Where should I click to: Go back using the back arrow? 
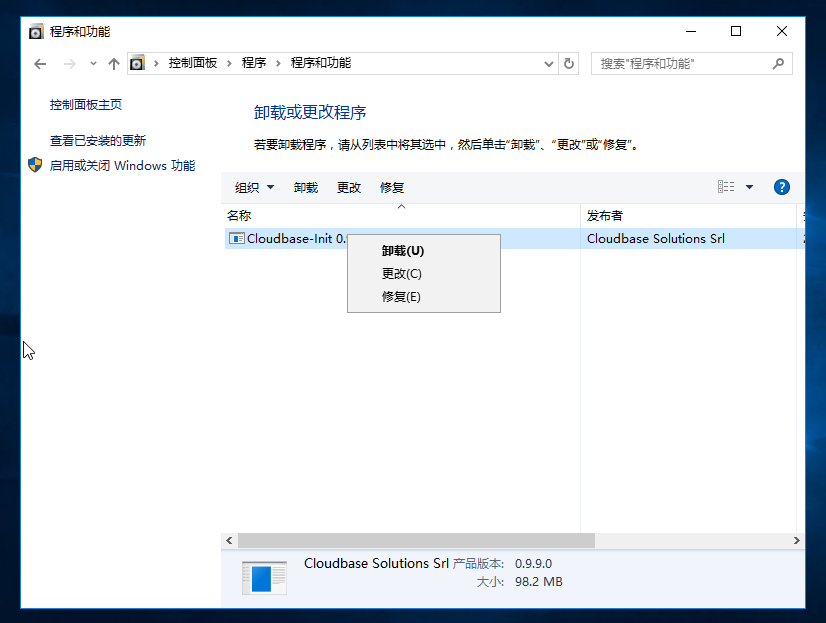pyautogui.click(x=40, y=64)
